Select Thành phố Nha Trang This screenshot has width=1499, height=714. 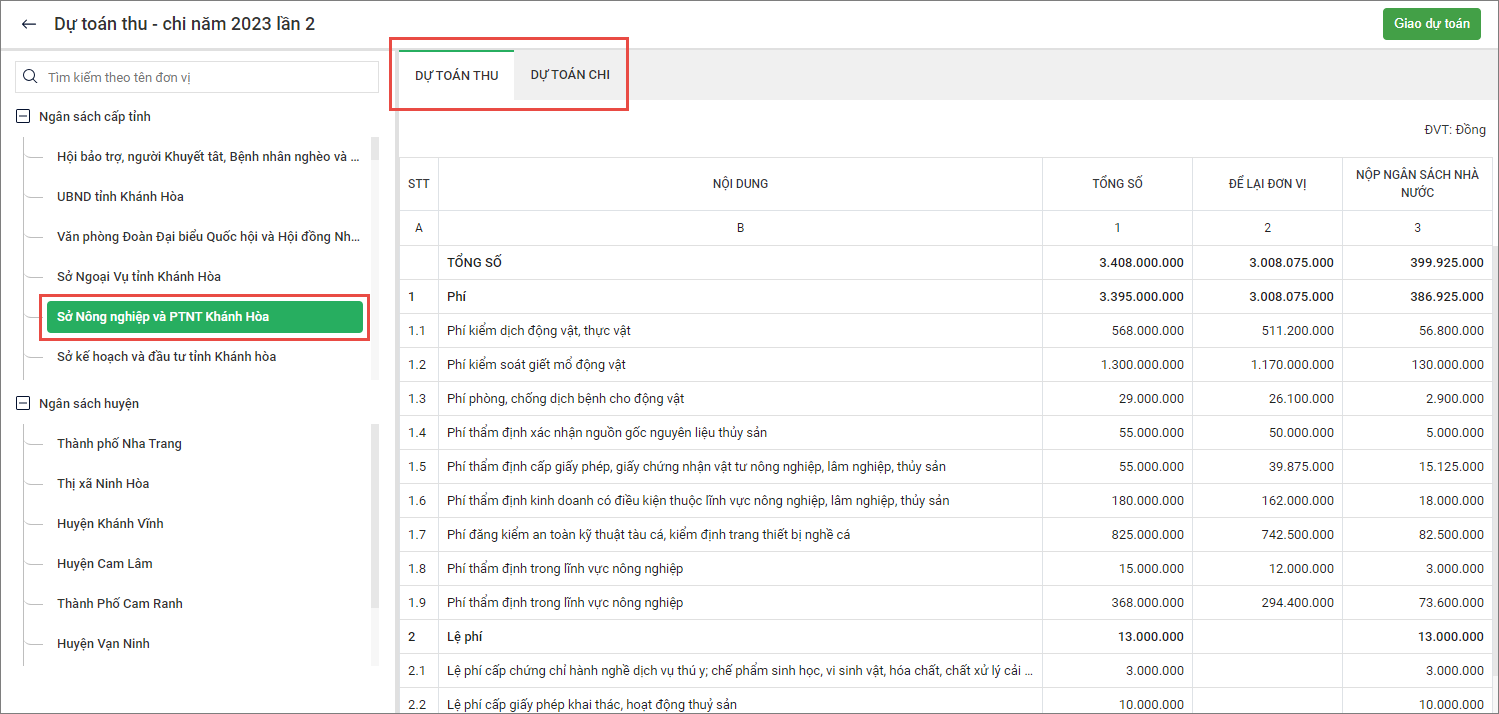119,444
